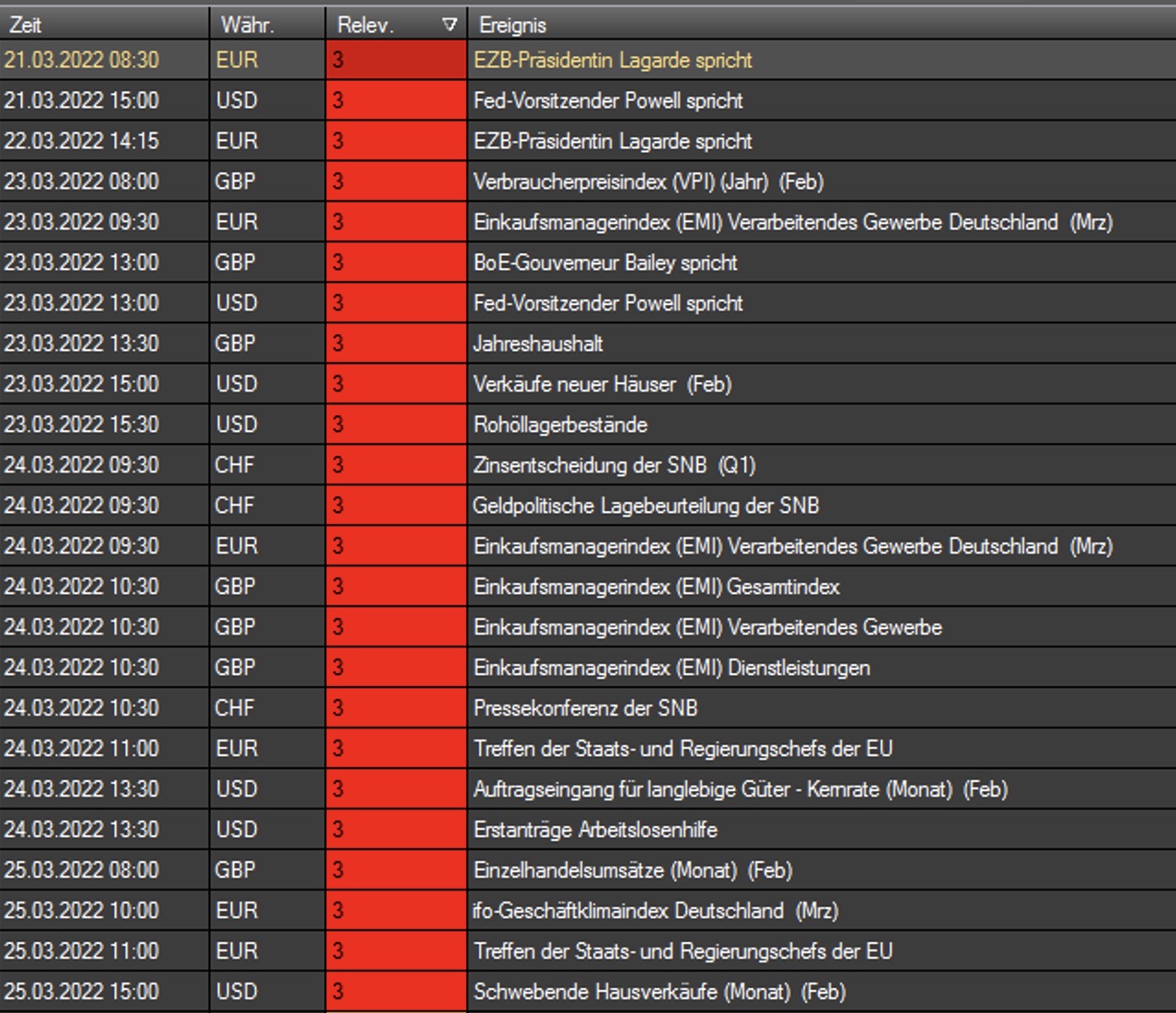Select the highlighted 21.03.2022 08:30 Lagarde row
The height and width of the screenshot is (1013, 1176).
pyautogui.click(x=612, y=60)
